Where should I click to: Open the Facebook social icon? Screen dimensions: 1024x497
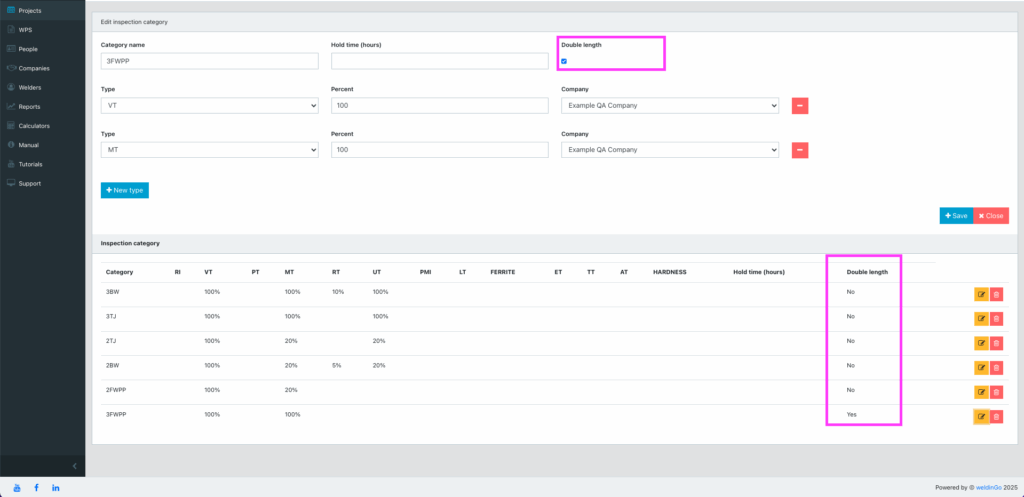[x=37, y=488]
